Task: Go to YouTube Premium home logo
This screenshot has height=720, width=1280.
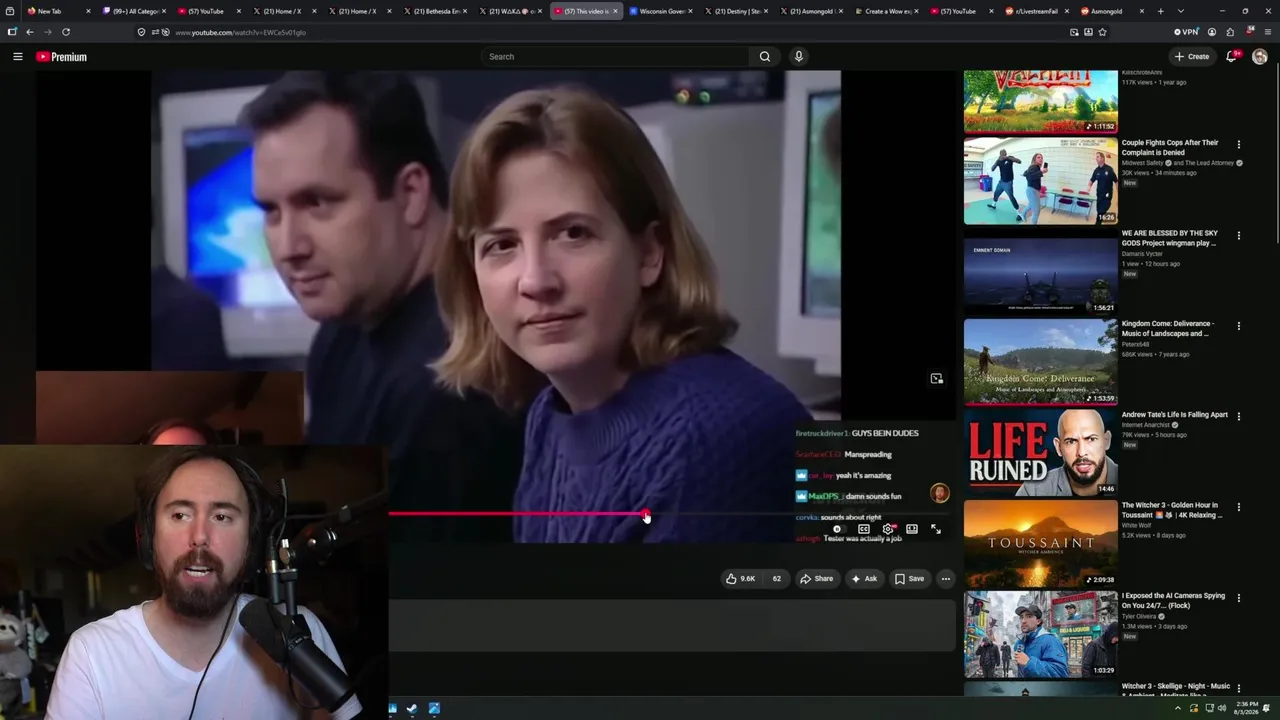Action: (61, 57)
